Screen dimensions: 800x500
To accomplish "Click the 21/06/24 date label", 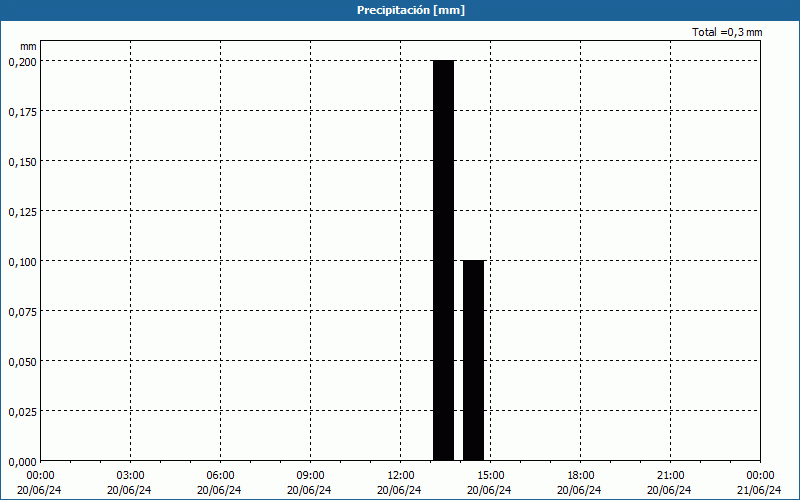I will click(759, 490).
